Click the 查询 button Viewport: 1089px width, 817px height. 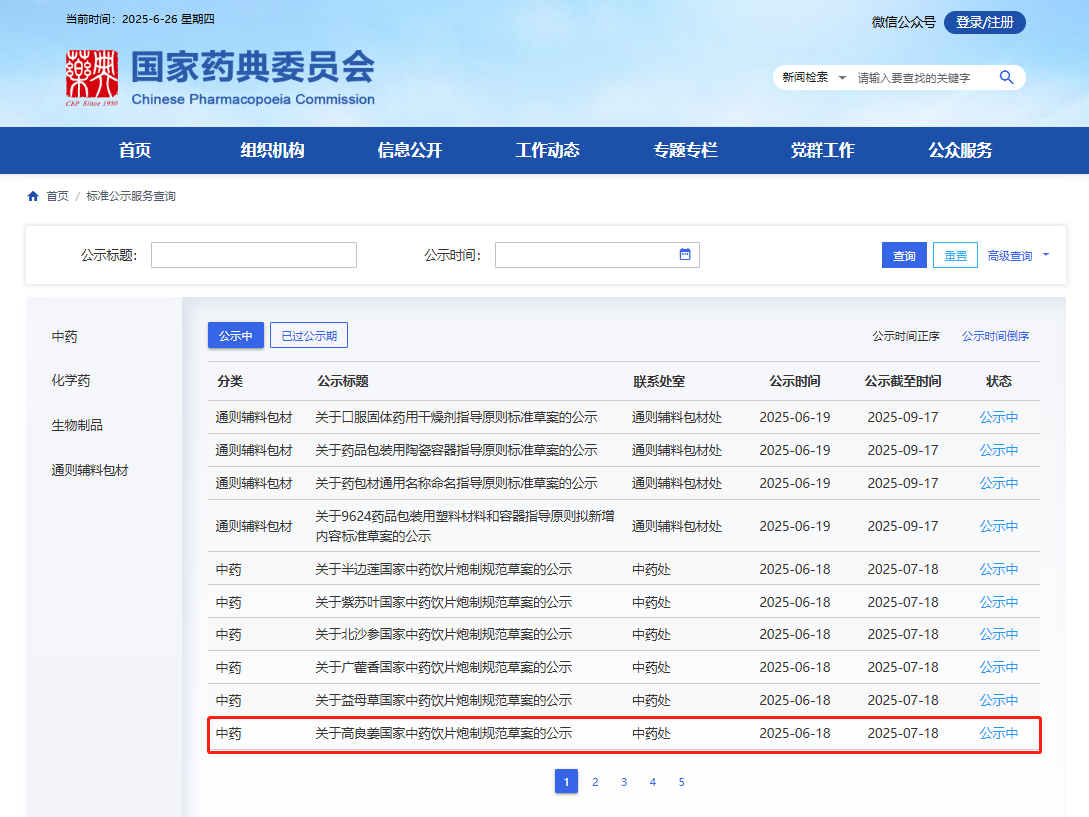904,256
